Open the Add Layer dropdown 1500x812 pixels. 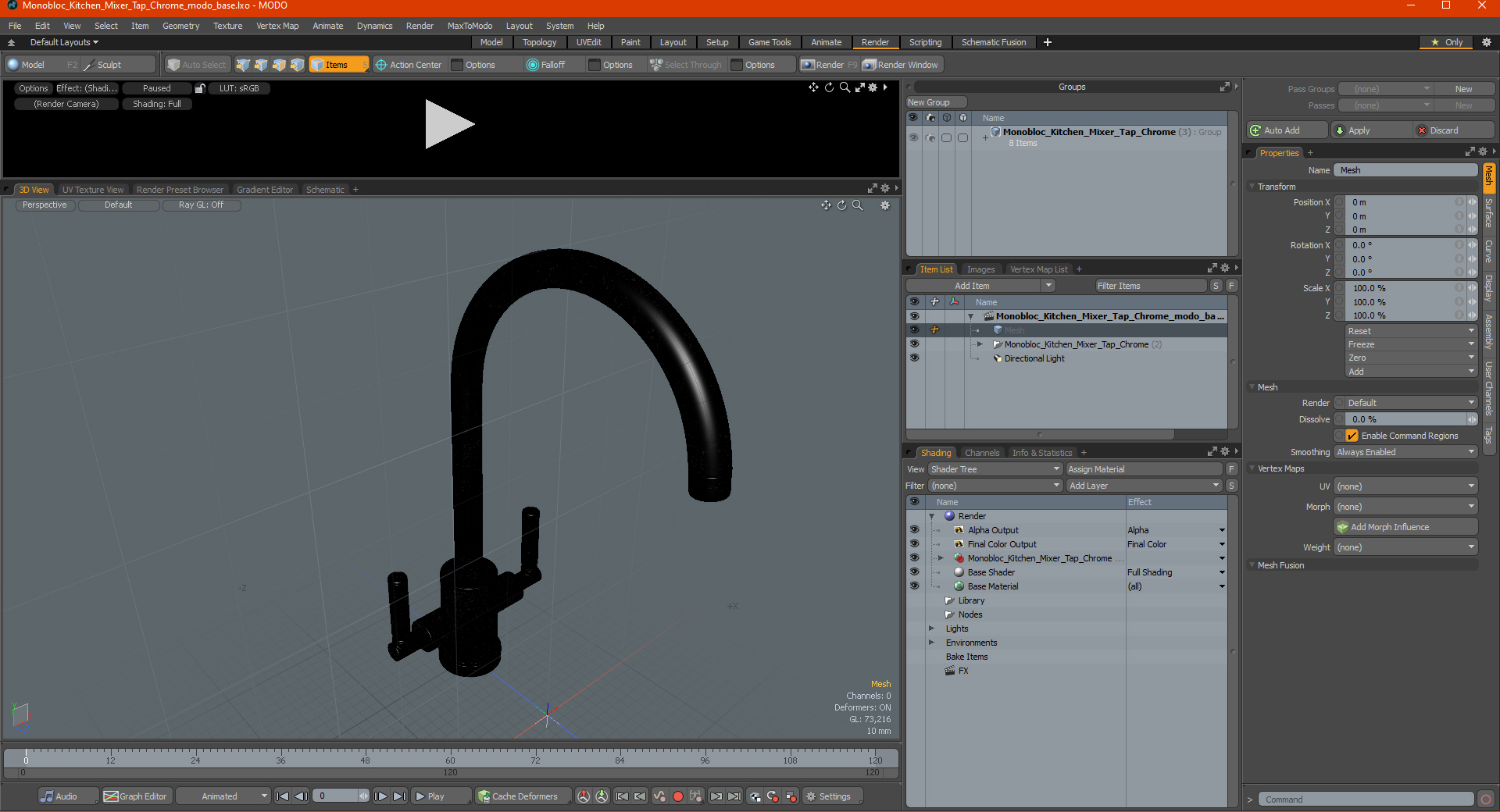(1144, 486)
